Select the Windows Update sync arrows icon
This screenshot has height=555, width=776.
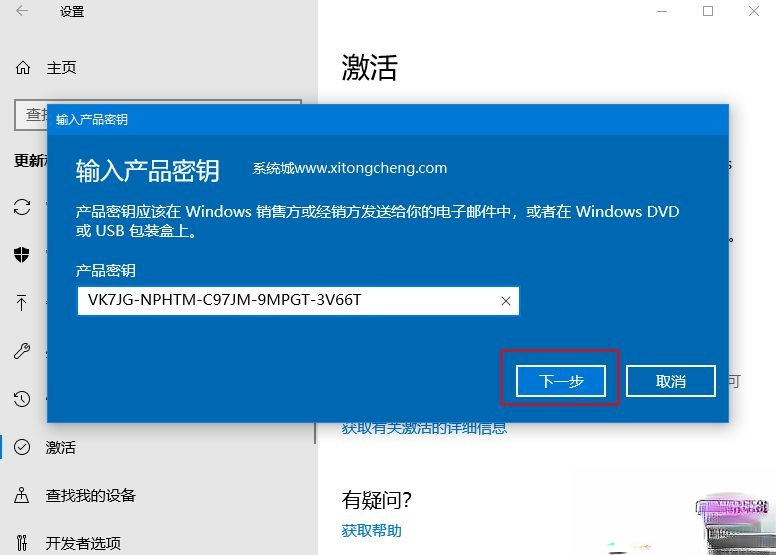coord(22,207)
